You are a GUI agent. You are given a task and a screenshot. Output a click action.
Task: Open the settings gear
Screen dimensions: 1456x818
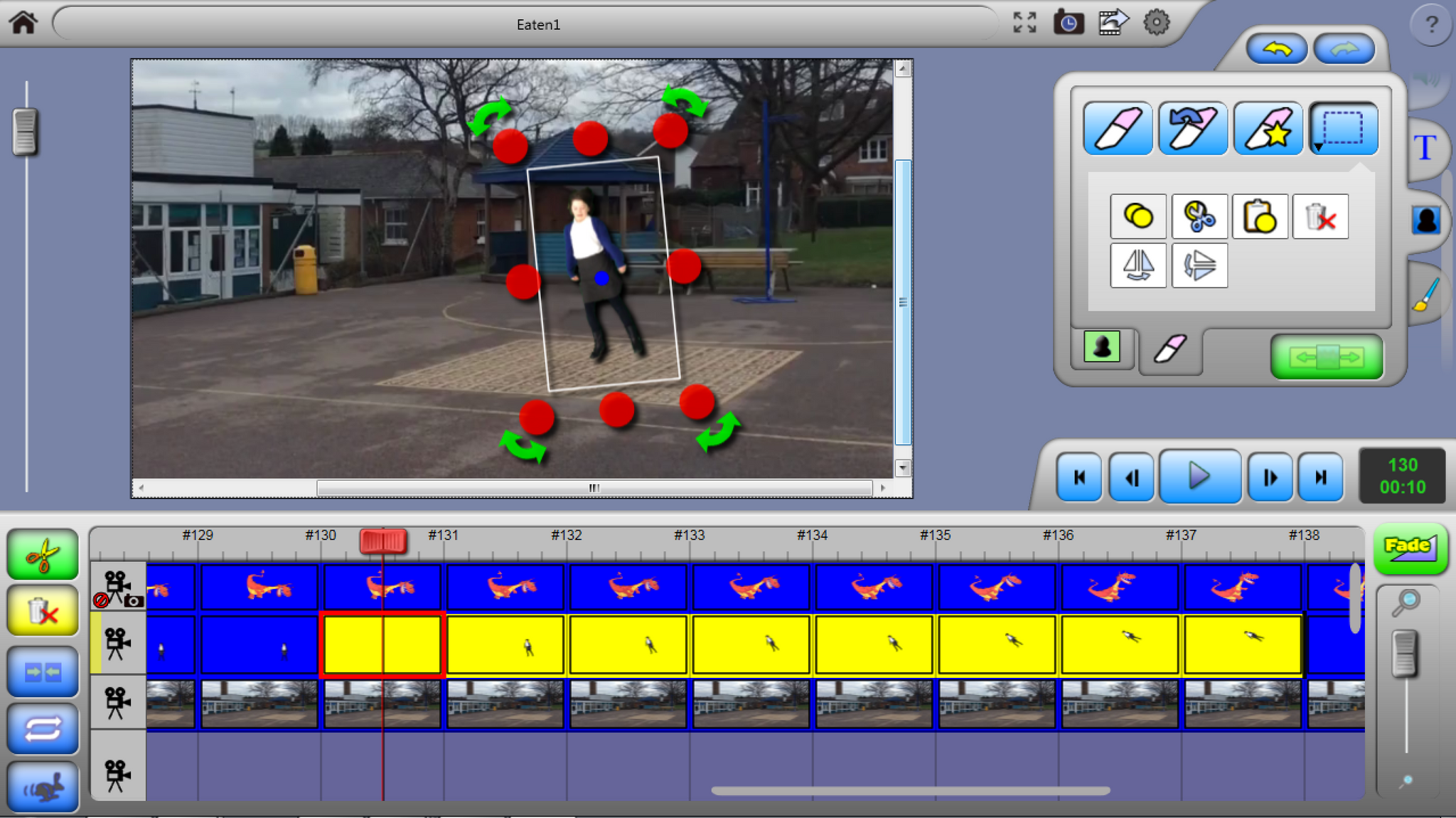point(1157,21)
